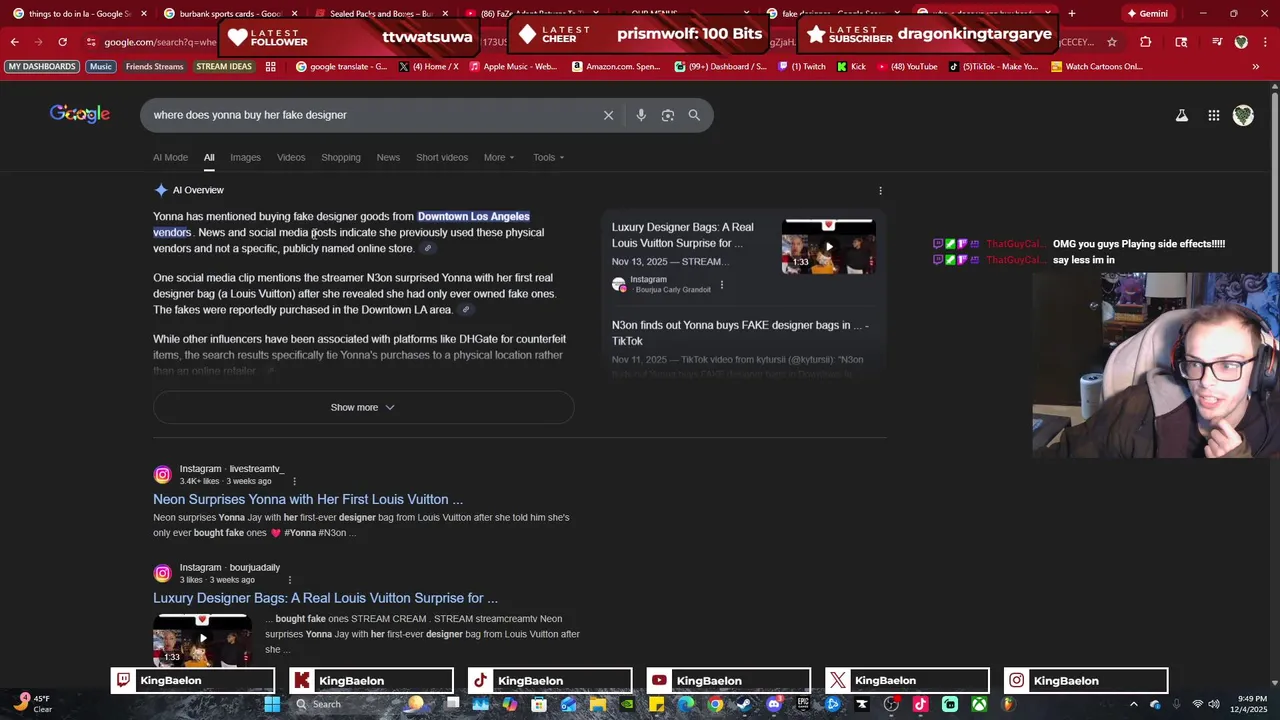Open options for the Bourjua Carly Grandoit result

tap(722, 285)
